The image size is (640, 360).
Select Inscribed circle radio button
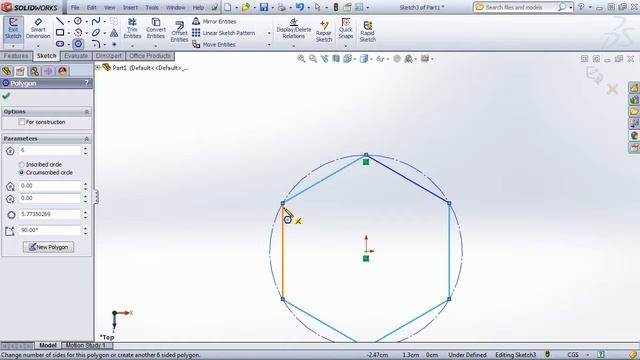click(x=22, y=164)
